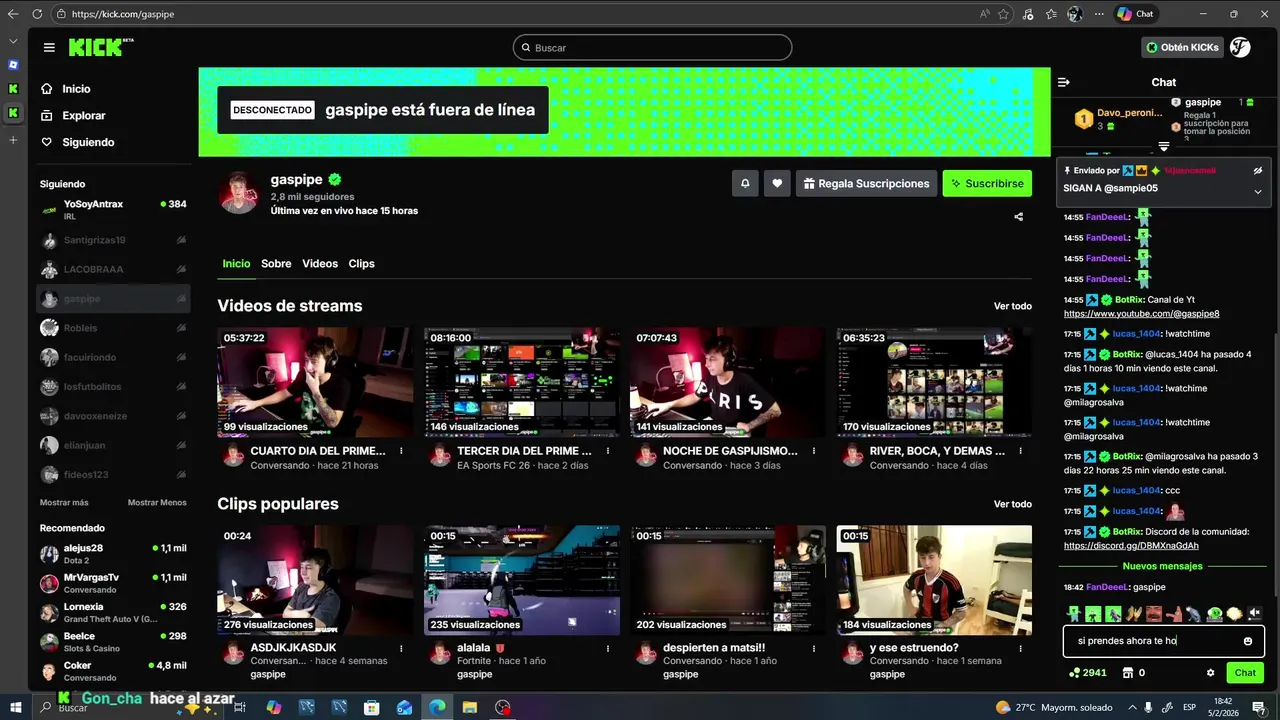Click Ver todo for Videos de streams
The height and width of the screenshot is (720, 1280).
pyautogui.click(x=1012, y=306)
